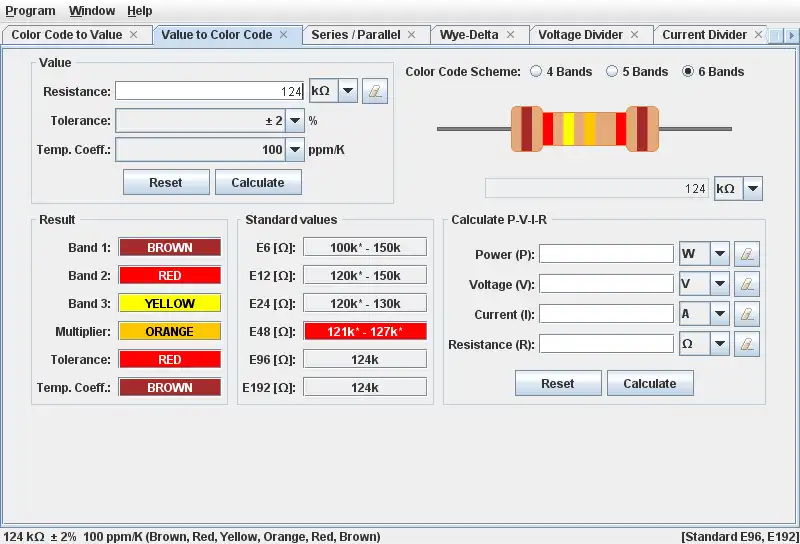Clear the Resistance (R) field with eraser icon

coord(747,344)
